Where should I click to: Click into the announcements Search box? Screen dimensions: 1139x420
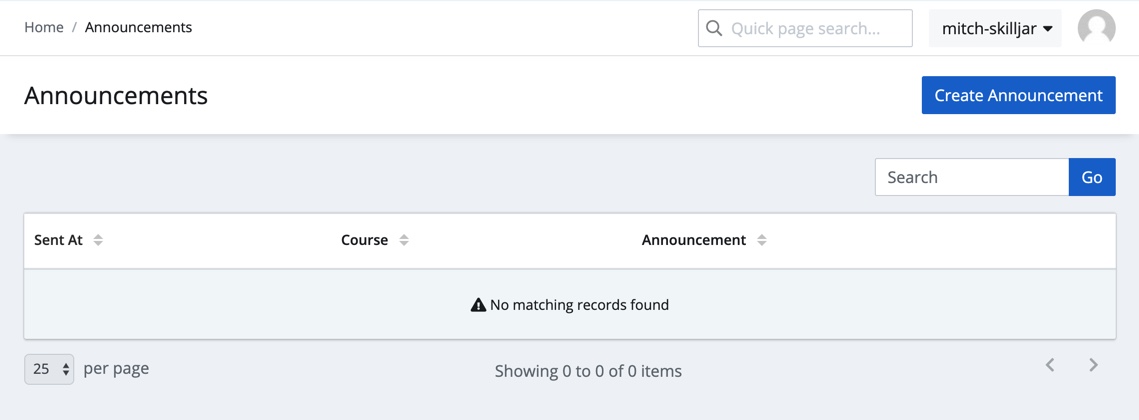(971, 177)
